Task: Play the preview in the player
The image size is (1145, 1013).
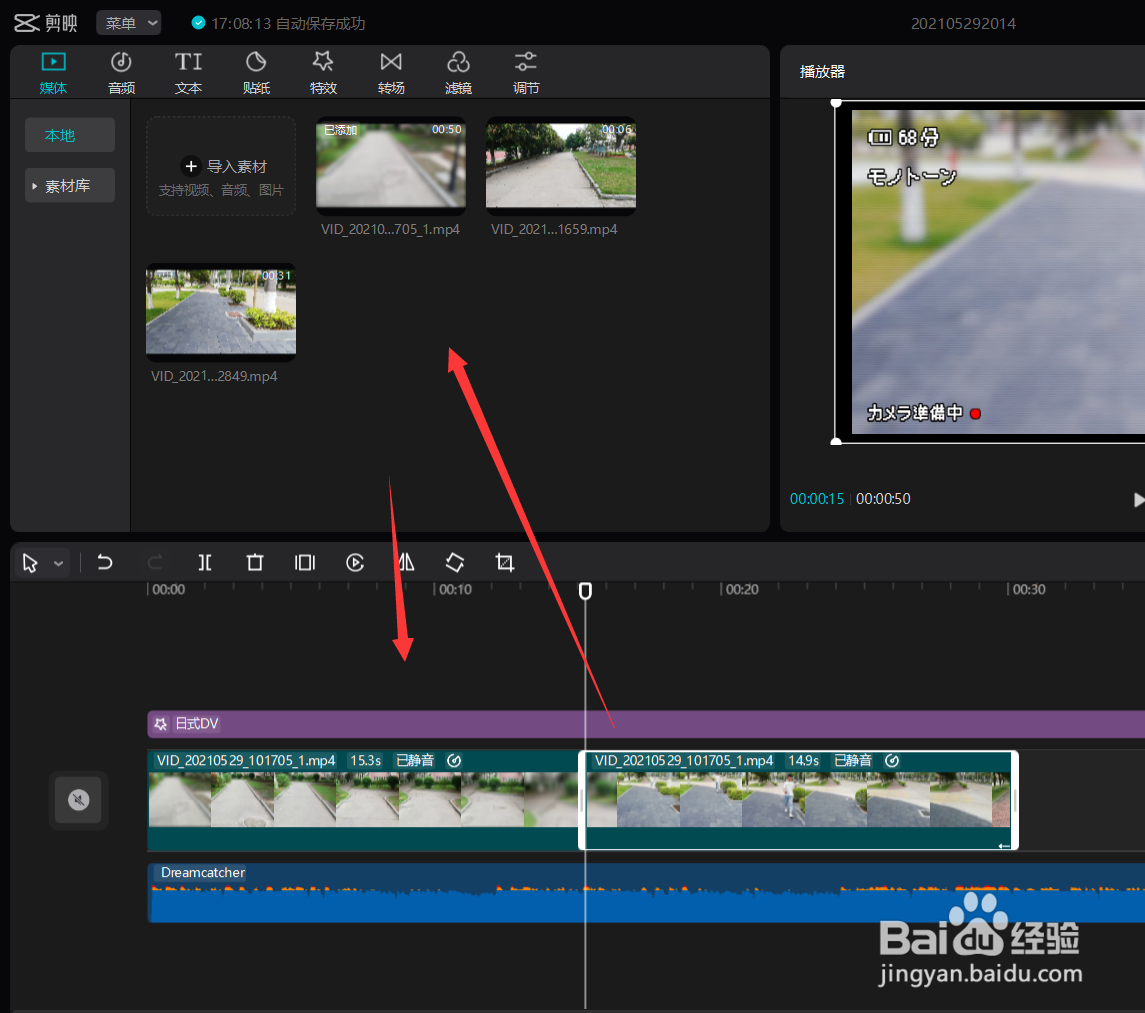Action: (1138, 500)
